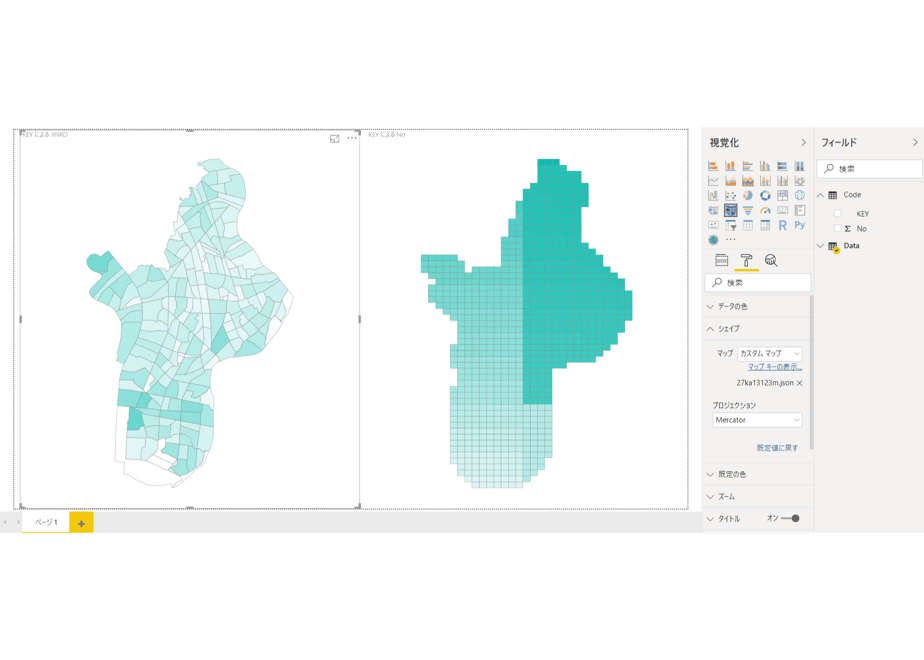Select the KEY による JINKO title text

tap(45, 134)
